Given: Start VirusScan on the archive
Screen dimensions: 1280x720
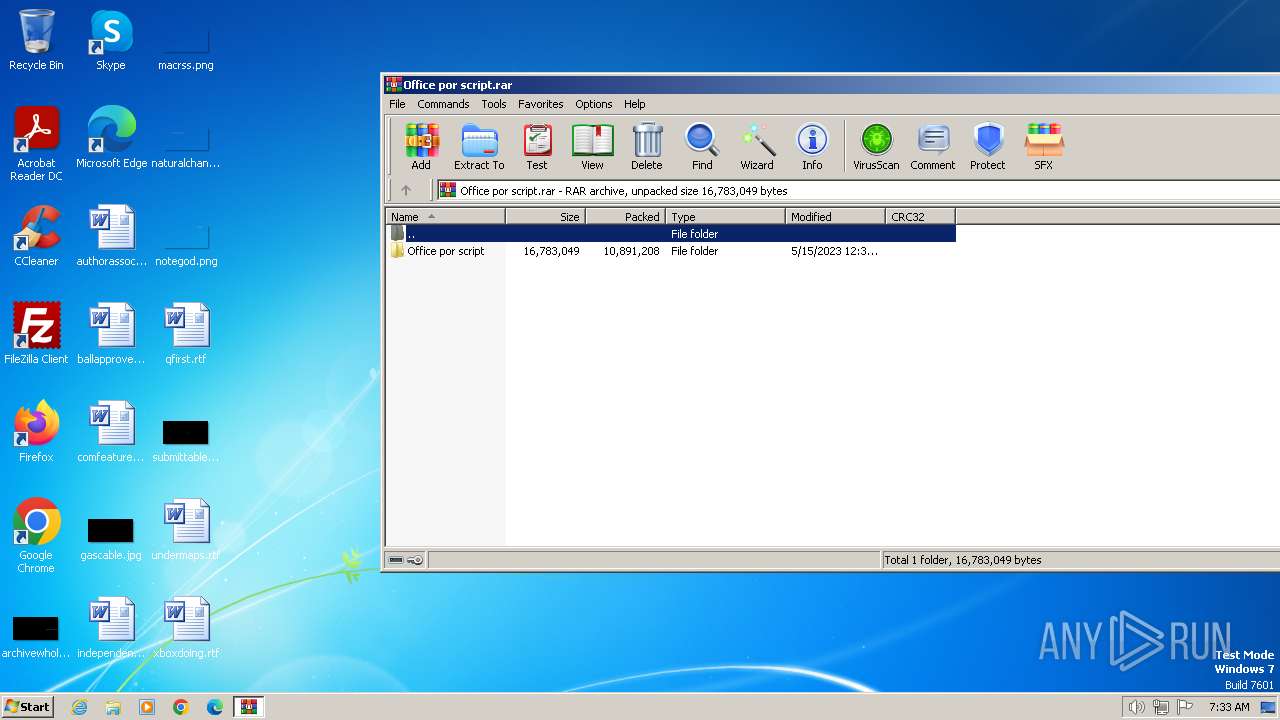Looking at the screenshot, I should (876, 147).
